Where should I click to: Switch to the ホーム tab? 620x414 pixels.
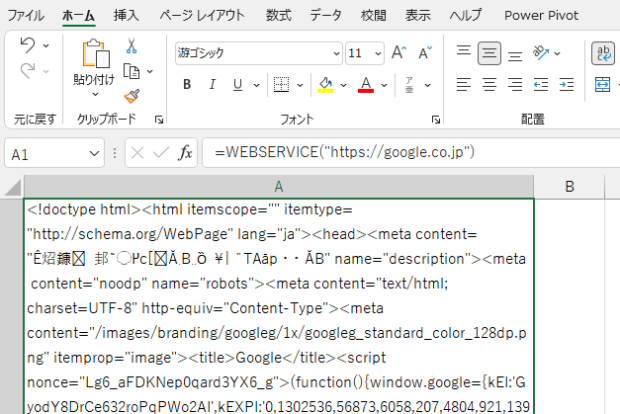78,16
